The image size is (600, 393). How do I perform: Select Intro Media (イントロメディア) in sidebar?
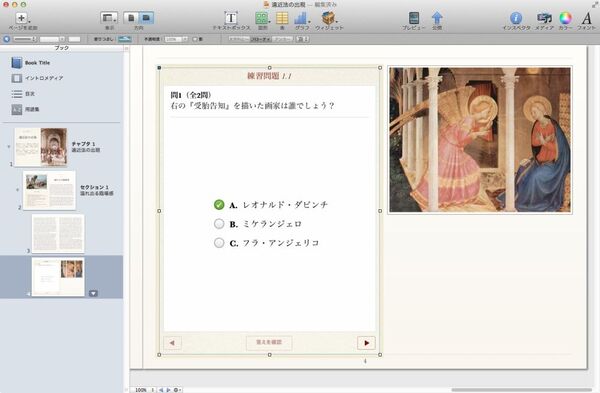tap(44, 78)
